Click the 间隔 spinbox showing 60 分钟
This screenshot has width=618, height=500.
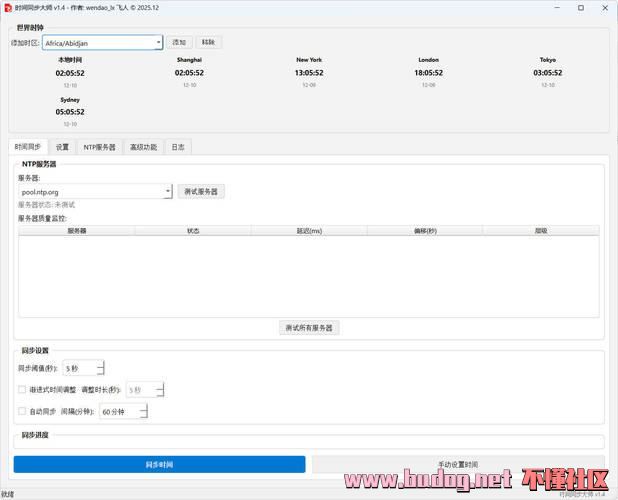pos(122,411)
